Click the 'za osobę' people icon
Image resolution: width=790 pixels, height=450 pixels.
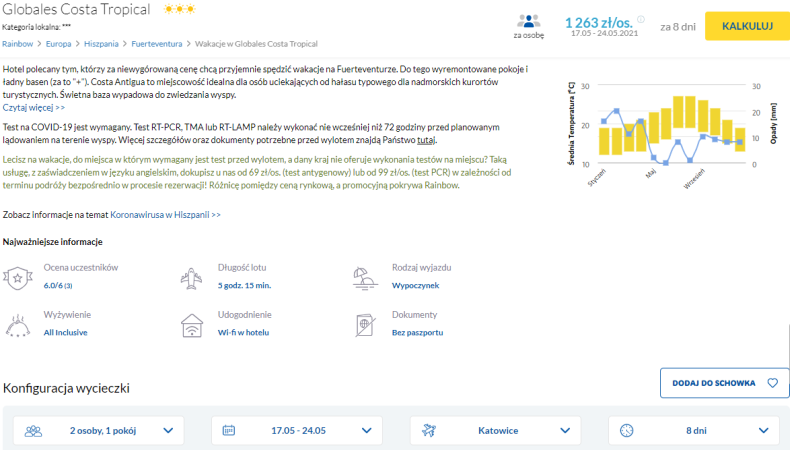[x=529, y=21]
